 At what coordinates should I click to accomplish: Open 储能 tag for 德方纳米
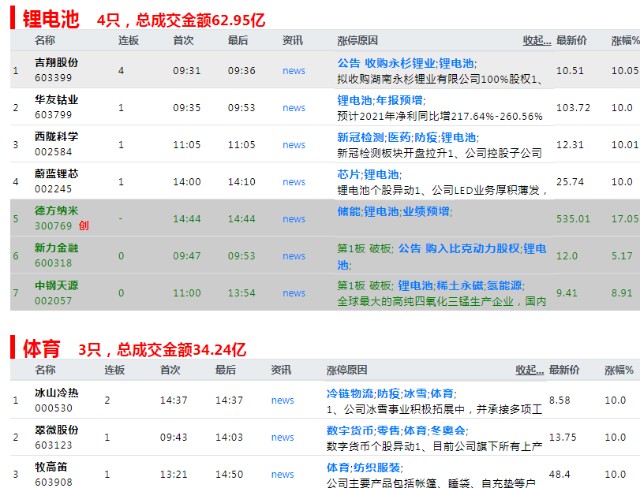(x=349, y=211)
